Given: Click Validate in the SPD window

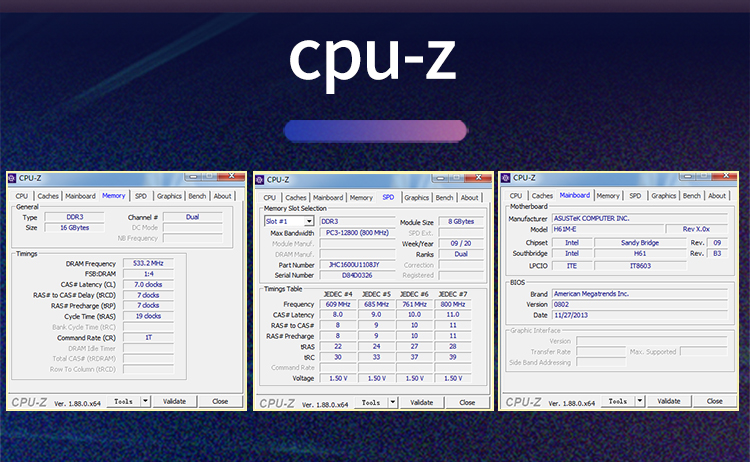Looking at the screenshot, I should [x=421, y=403].
